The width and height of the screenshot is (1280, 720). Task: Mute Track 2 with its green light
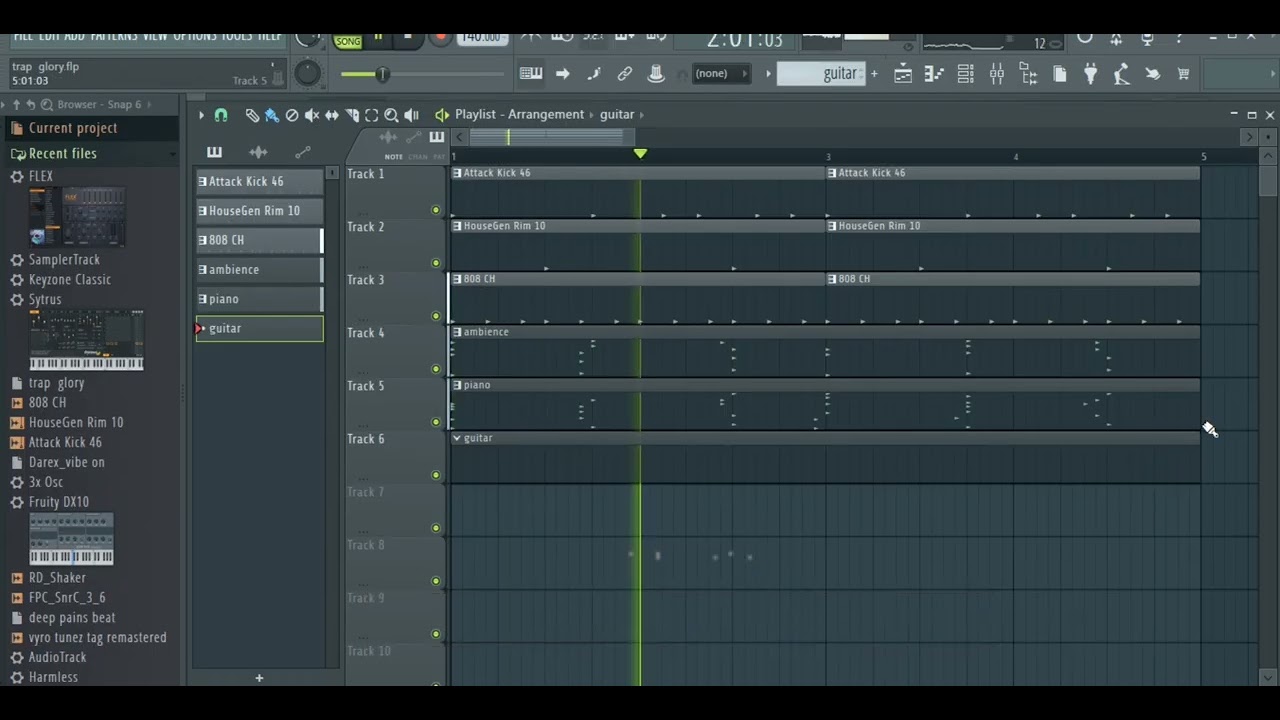pos(435,263)
